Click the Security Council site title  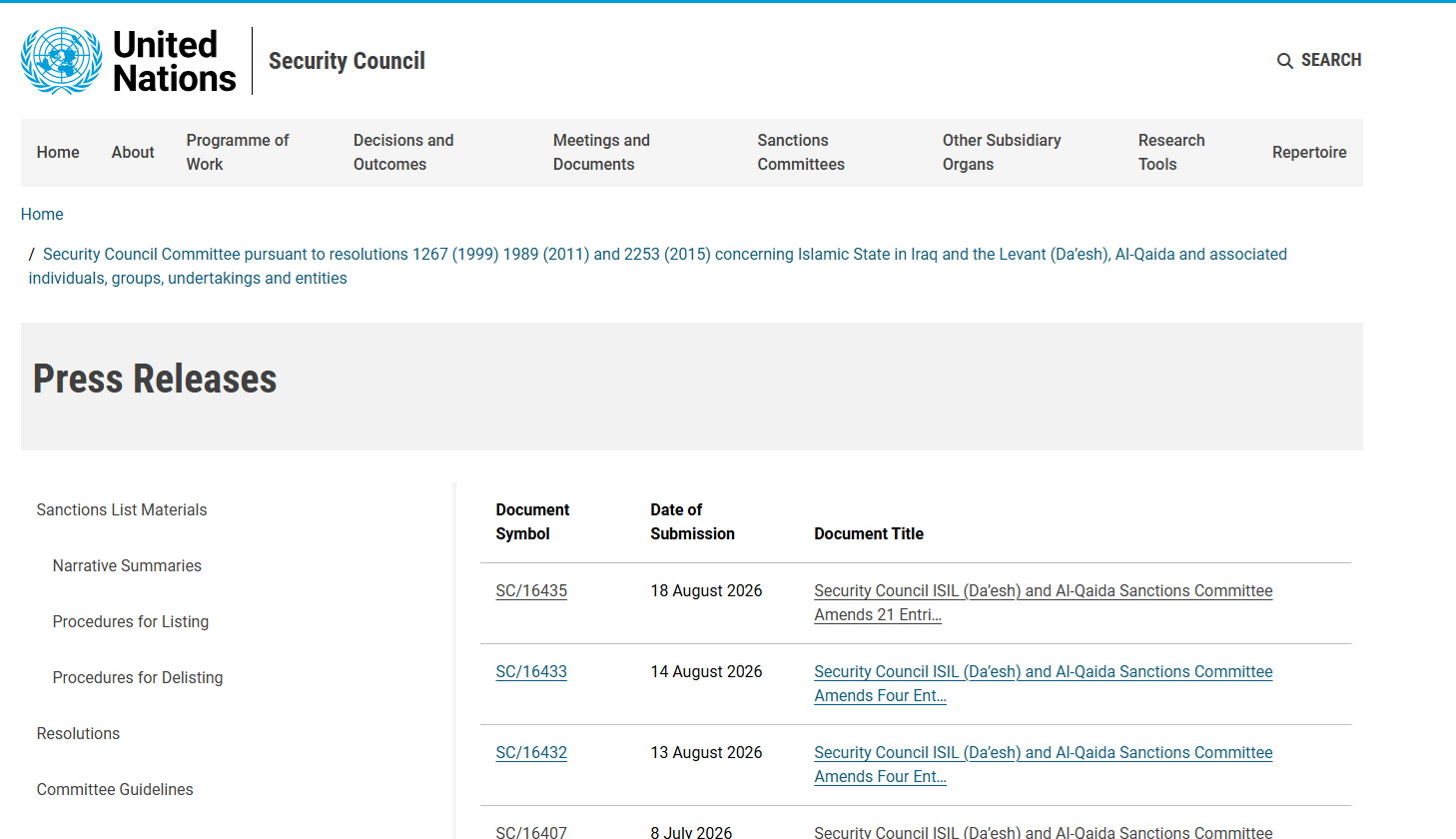[x=347, y=61]
